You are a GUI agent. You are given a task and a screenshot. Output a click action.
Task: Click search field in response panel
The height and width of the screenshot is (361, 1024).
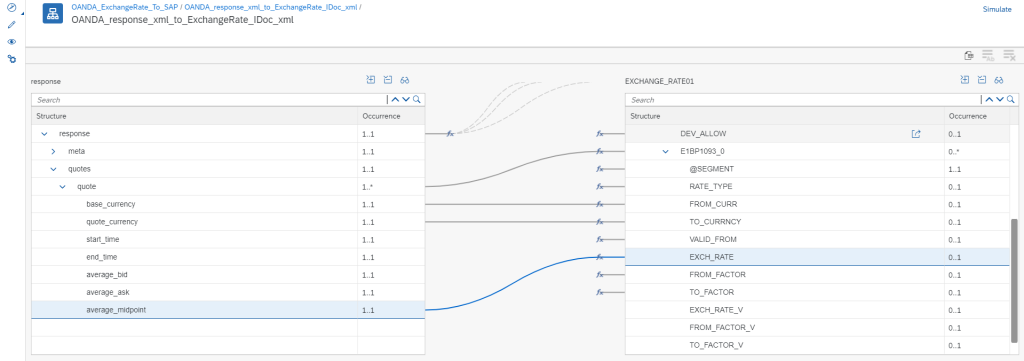[x=209, y=100]
